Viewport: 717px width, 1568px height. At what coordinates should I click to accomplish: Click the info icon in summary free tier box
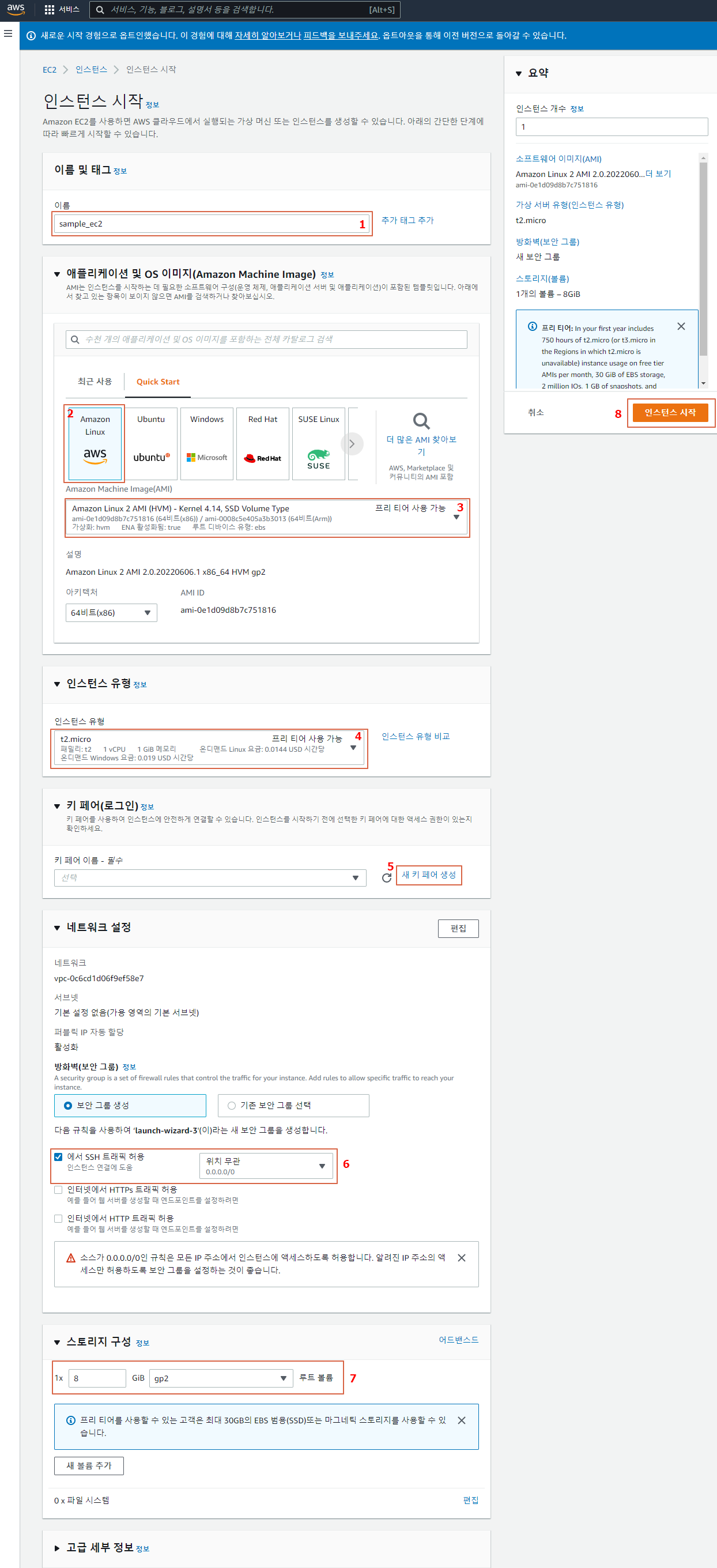click(532, 326)
